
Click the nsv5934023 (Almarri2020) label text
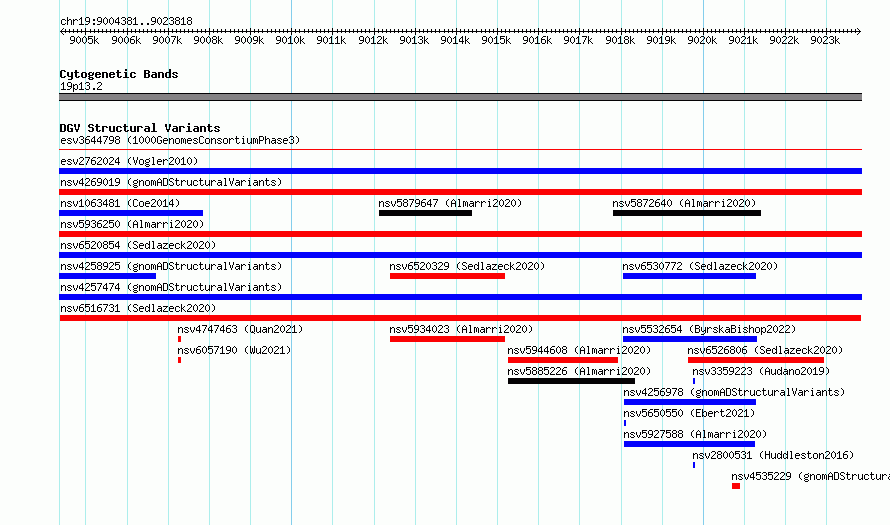coord(461,329)
